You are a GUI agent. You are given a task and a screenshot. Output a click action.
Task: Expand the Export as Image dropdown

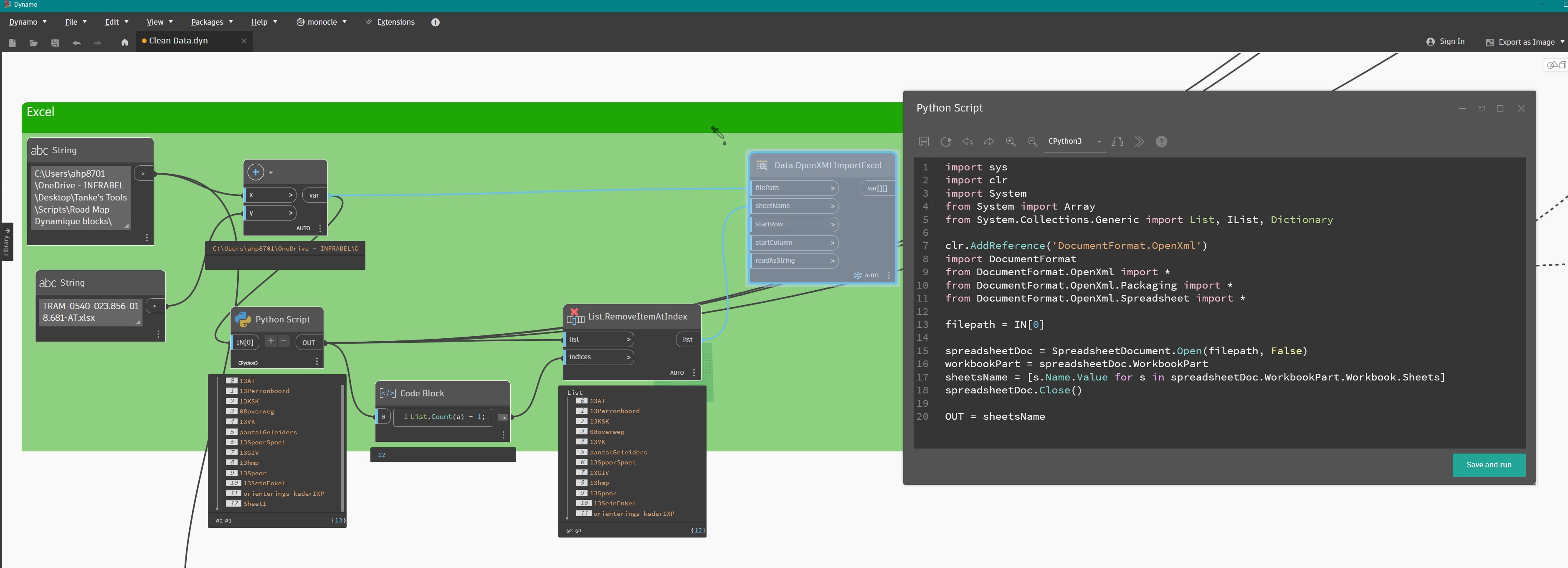[x=1562, y=42]
